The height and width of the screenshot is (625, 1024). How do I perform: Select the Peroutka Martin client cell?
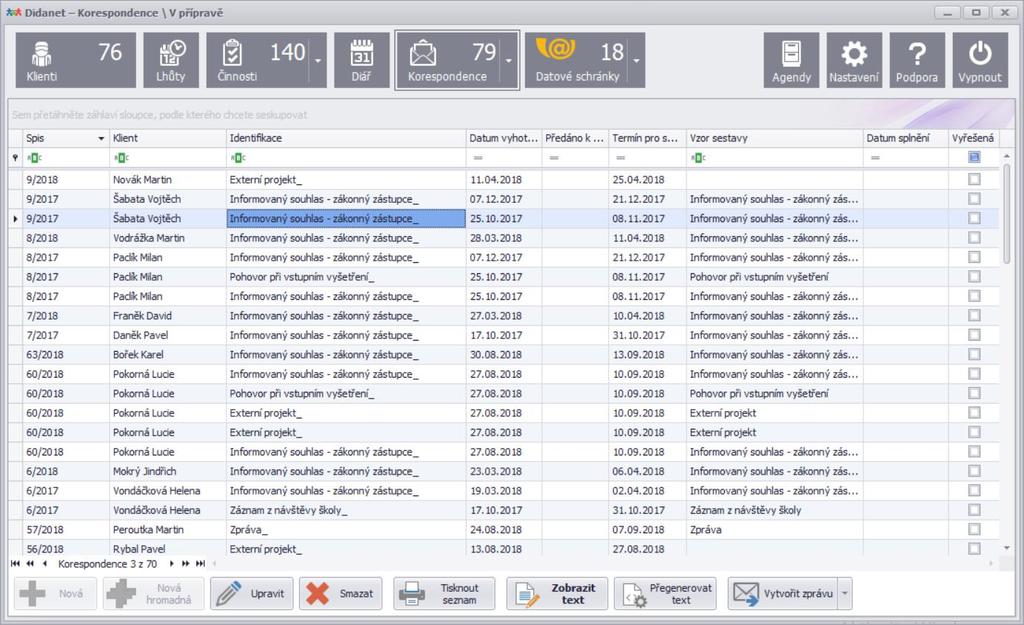(x=168, y=530)
